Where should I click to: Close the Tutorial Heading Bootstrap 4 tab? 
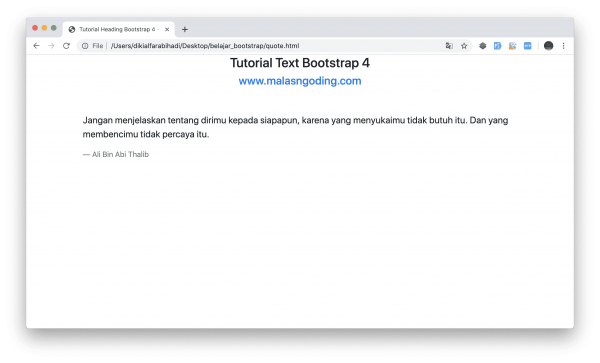pos(167,29)
